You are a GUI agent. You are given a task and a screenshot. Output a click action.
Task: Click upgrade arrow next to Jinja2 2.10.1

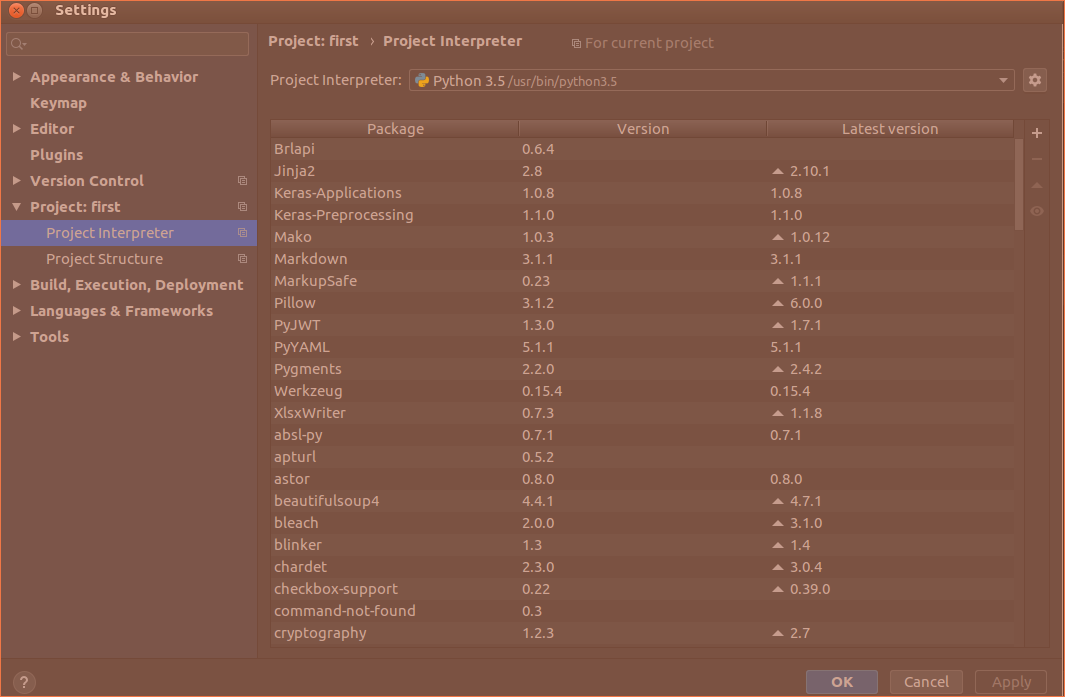pos(778,171)
